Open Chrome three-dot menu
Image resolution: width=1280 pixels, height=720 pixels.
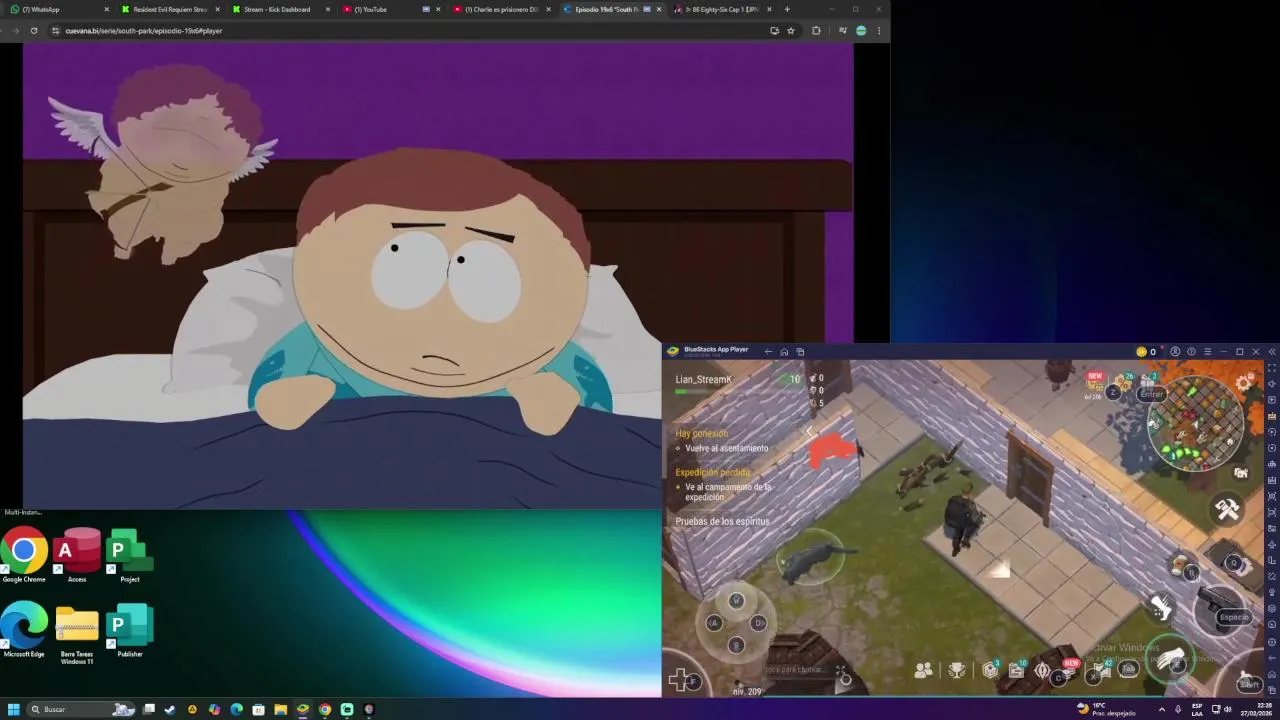coord(879,31)
